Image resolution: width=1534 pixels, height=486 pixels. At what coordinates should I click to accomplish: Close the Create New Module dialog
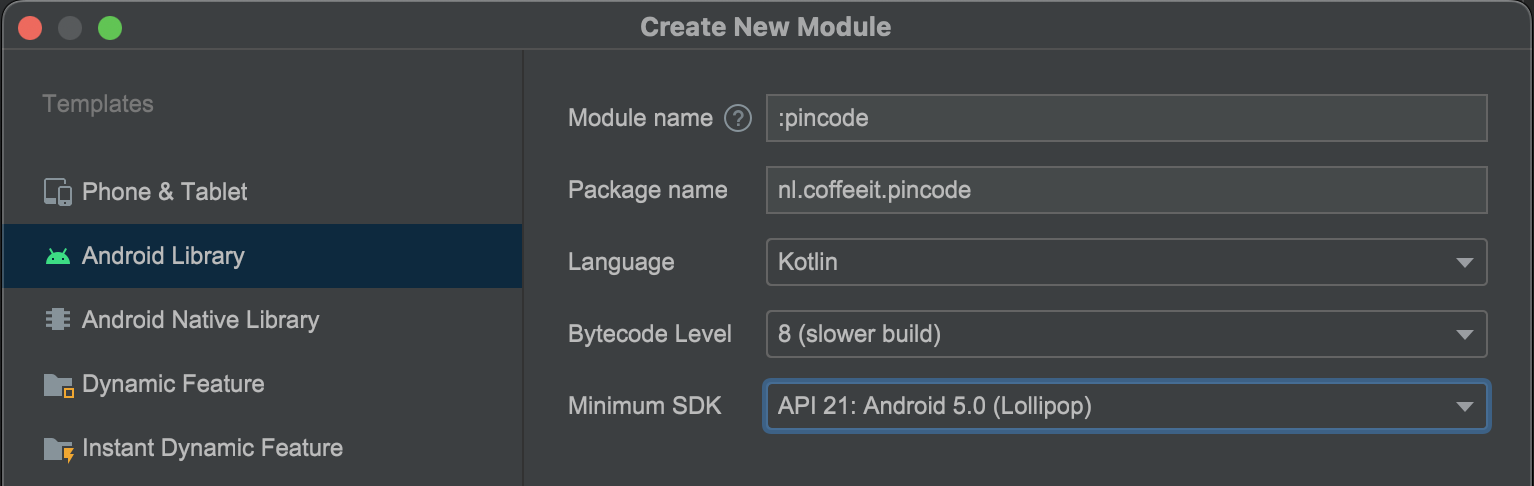pos(30,28)
